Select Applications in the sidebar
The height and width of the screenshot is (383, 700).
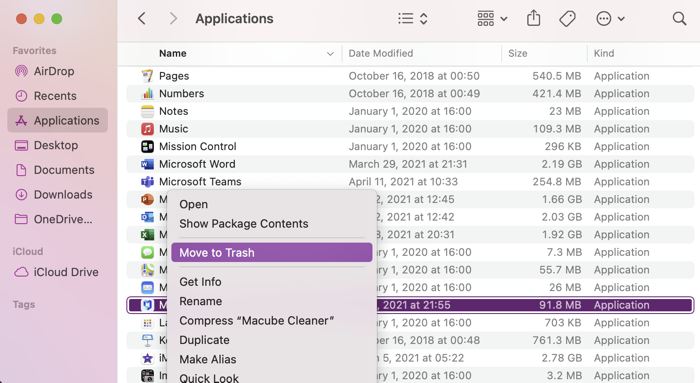[58, 120]
